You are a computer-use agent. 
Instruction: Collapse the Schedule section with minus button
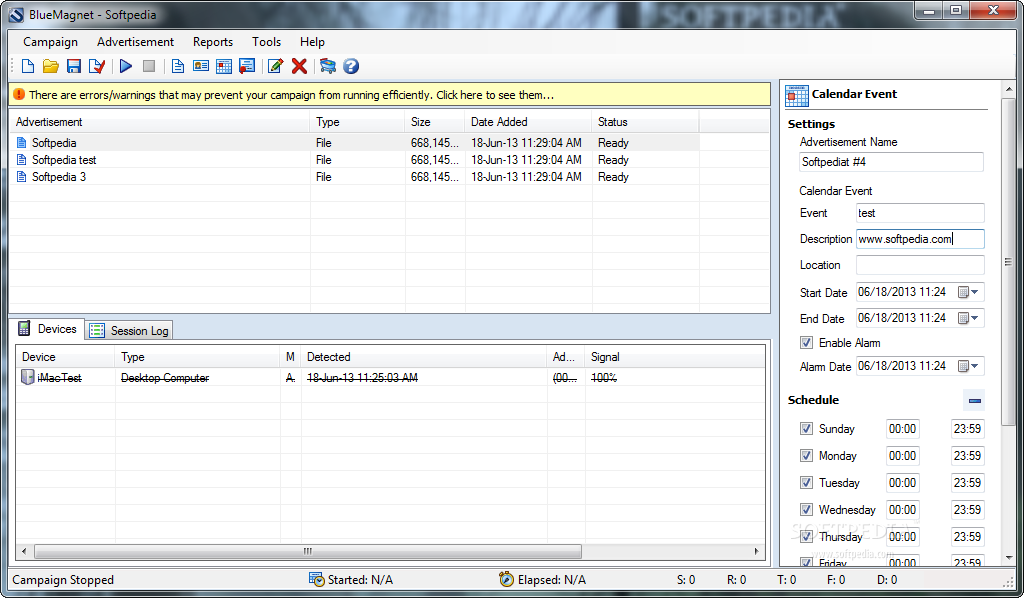pos(974,400)
